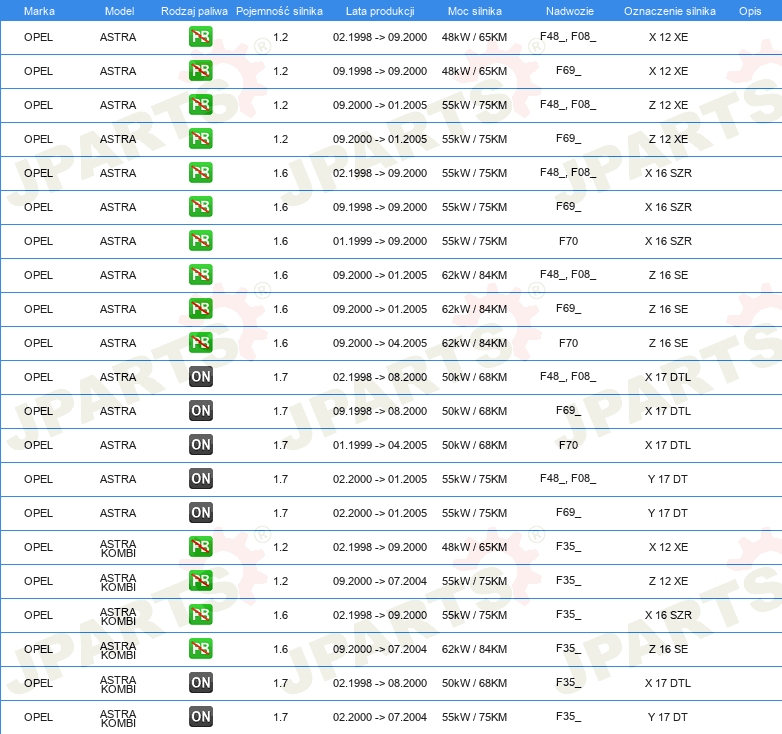Click '62kW / 84KM' in ASTRA Z 16 SE F48_ row
Viewport: 782px width, 734px height.
[474, 275]
